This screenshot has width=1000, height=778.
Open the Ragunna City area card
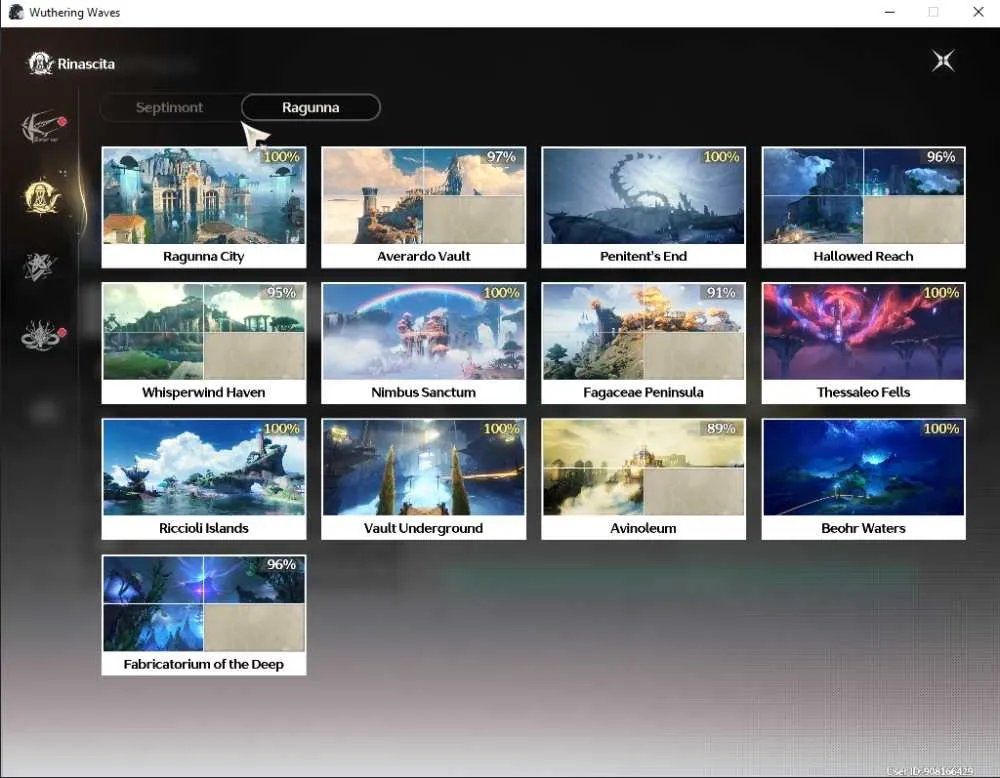coord(204,207)
